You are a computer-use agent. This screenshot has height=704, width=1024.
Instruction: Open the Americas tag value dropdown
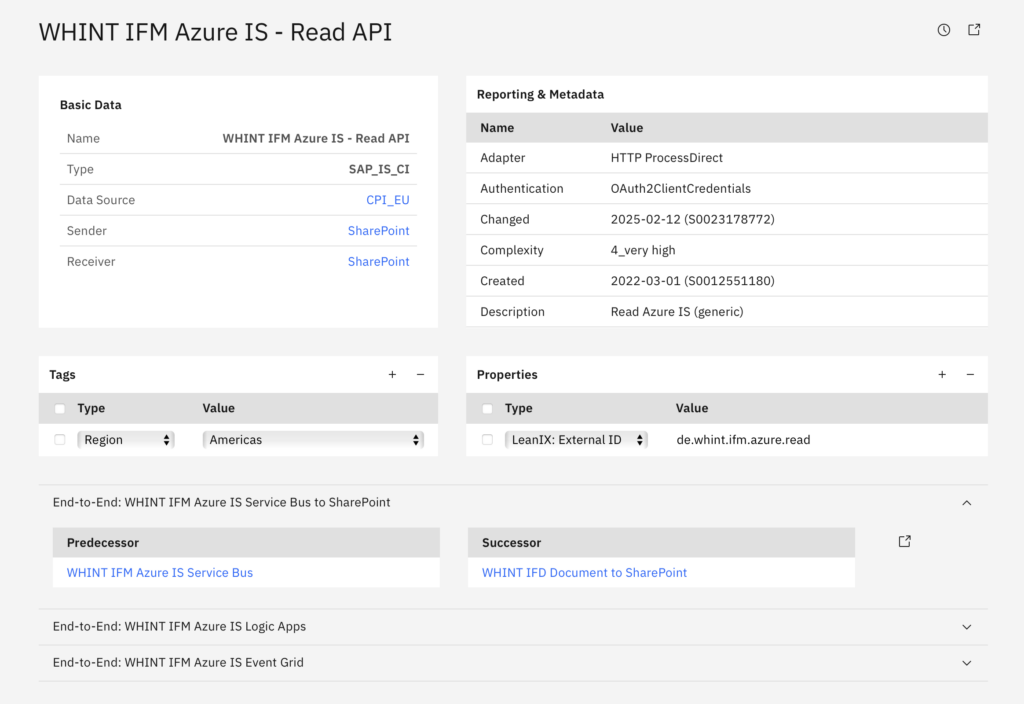[313, 440]
